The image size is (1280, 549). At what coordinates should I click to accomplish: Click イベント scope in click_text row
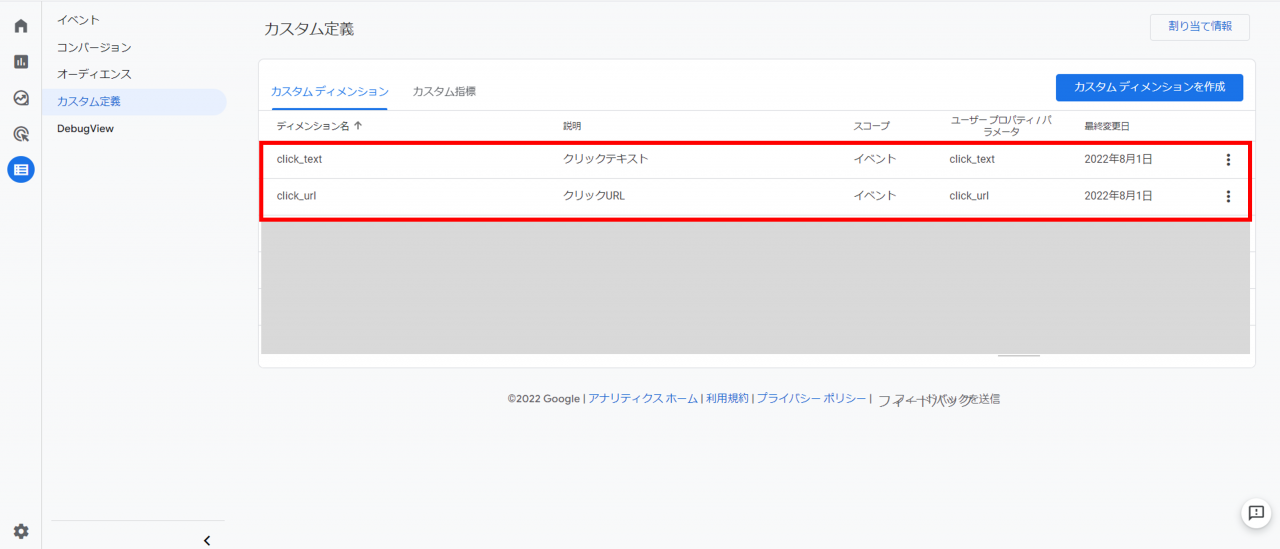click(875, 159)
